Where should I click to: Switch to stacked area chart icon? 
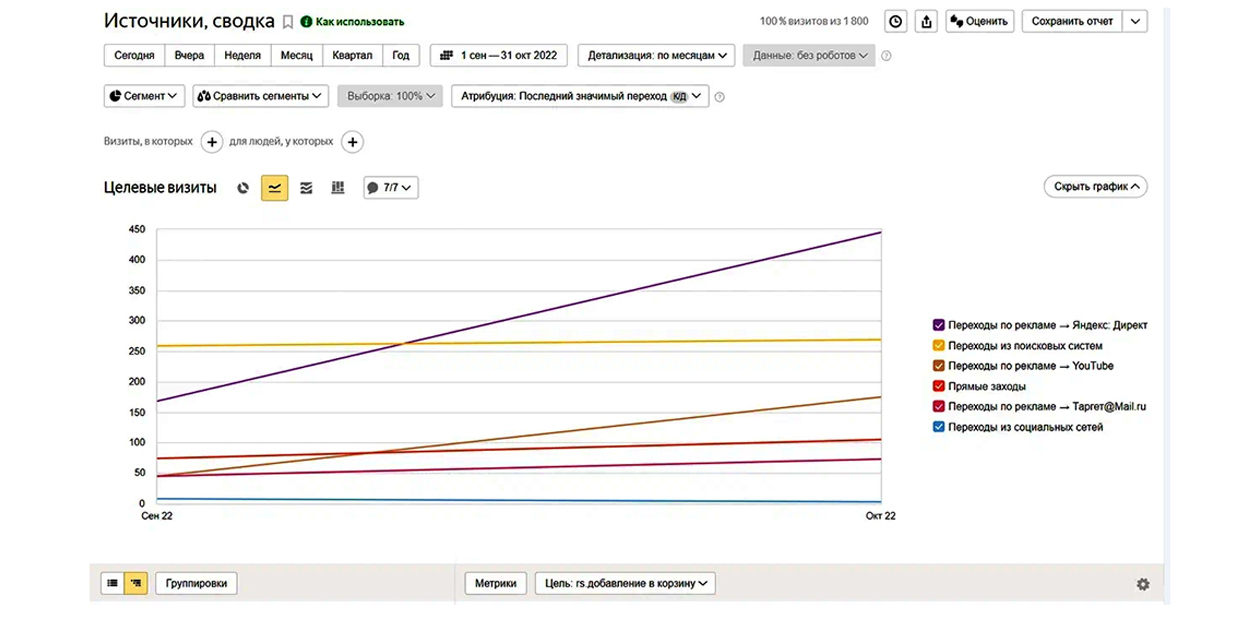point(306,188)
